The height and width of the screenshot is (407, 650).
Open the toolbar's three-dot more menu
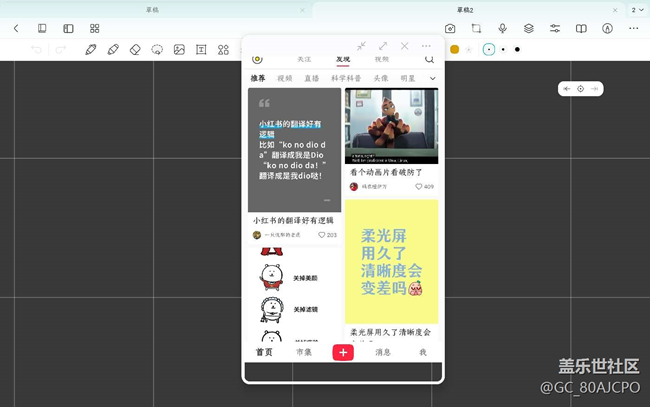633,28
